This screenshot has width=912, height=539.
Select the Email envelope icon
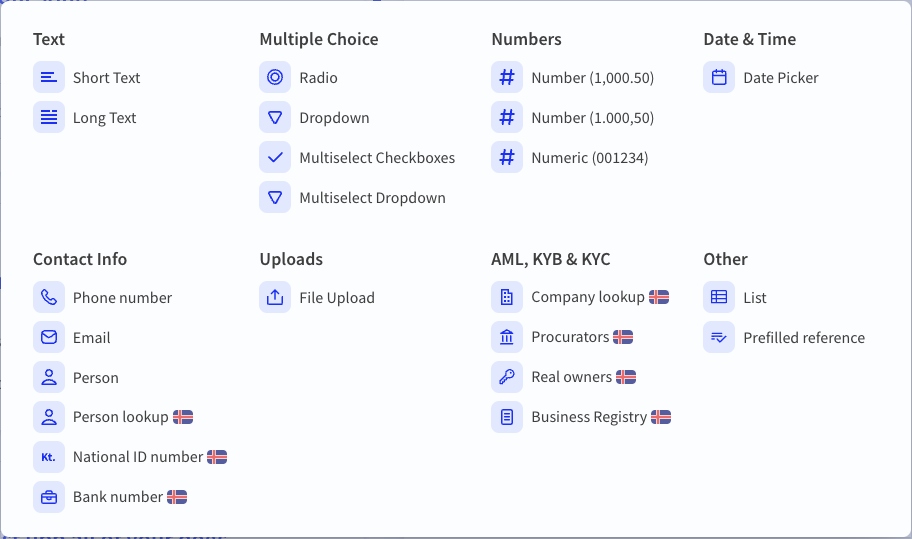point(48,338)
